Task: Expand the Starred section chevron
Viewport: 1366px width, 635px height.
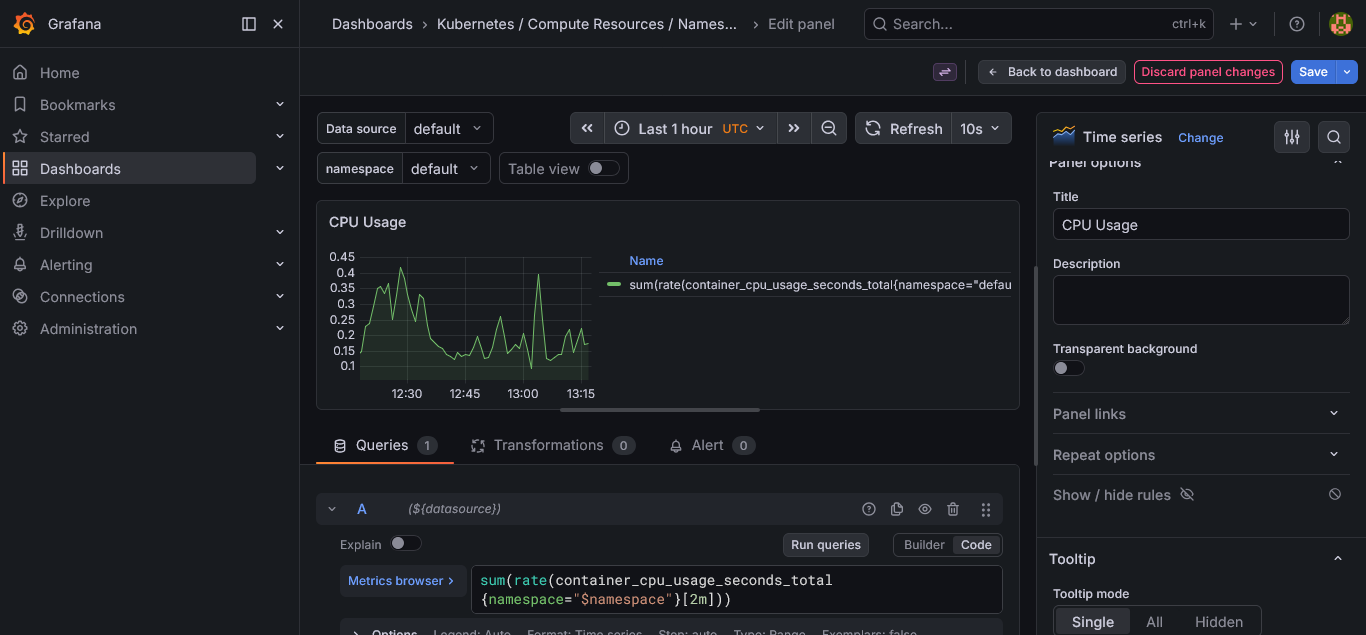Action: click(x=280, y=136)
